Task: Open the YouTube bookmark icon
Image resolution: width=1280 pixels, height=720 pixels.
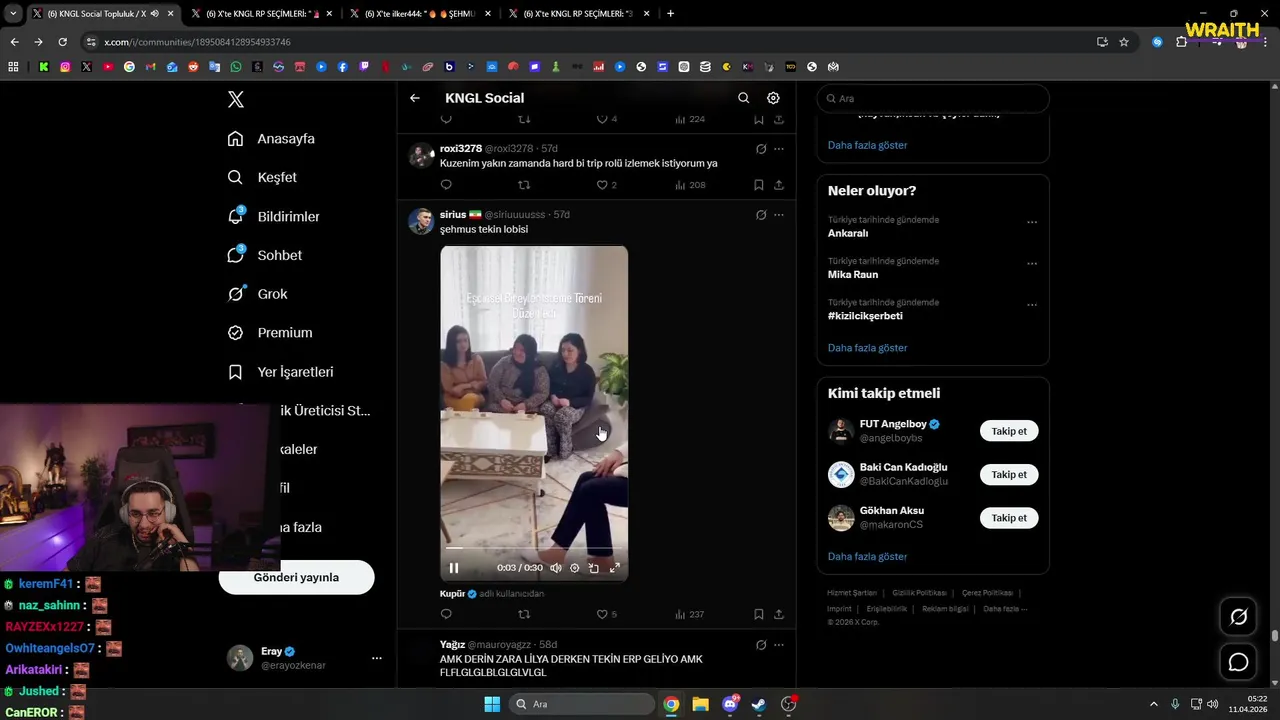Action: click(x=108, y=67)
